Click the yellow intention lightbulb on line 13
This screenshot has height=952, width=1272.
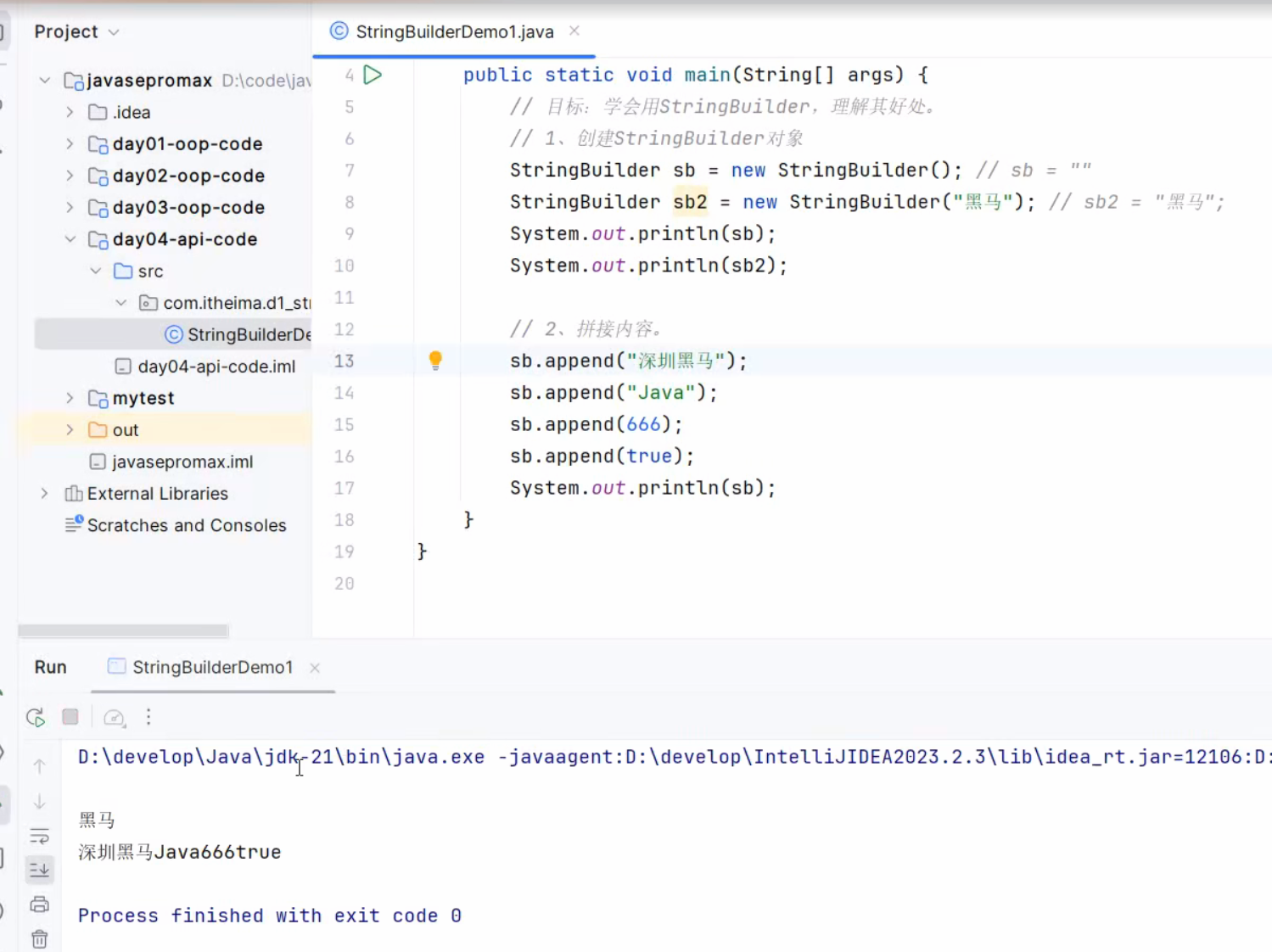tap(435, 360)
